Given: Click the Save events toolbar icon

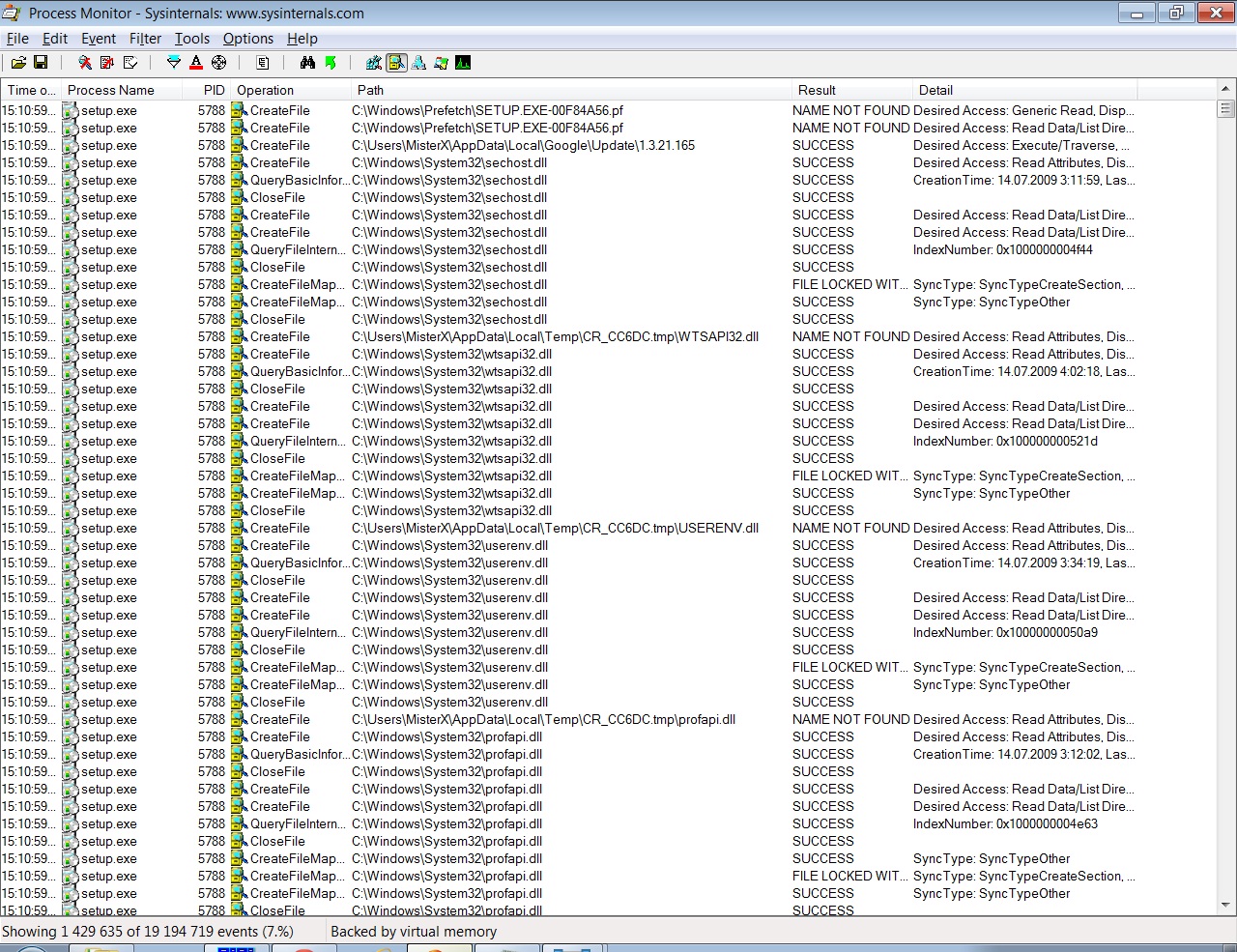Looking at the screenshot, I should pos(41,63).
